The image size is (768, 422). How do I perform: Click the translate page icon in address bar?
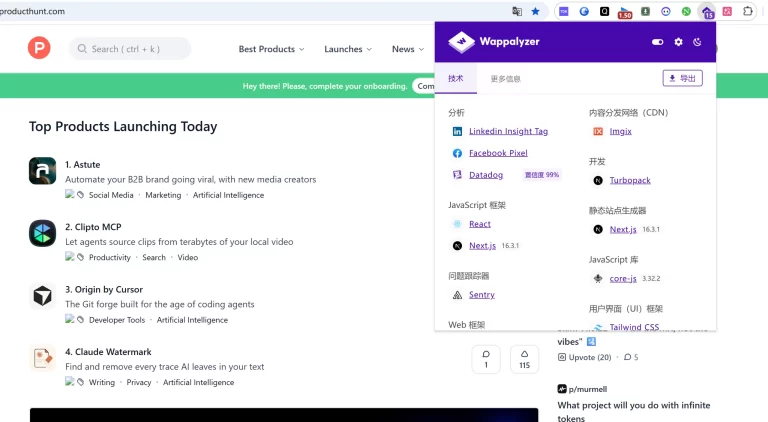[x=517, y=11]
